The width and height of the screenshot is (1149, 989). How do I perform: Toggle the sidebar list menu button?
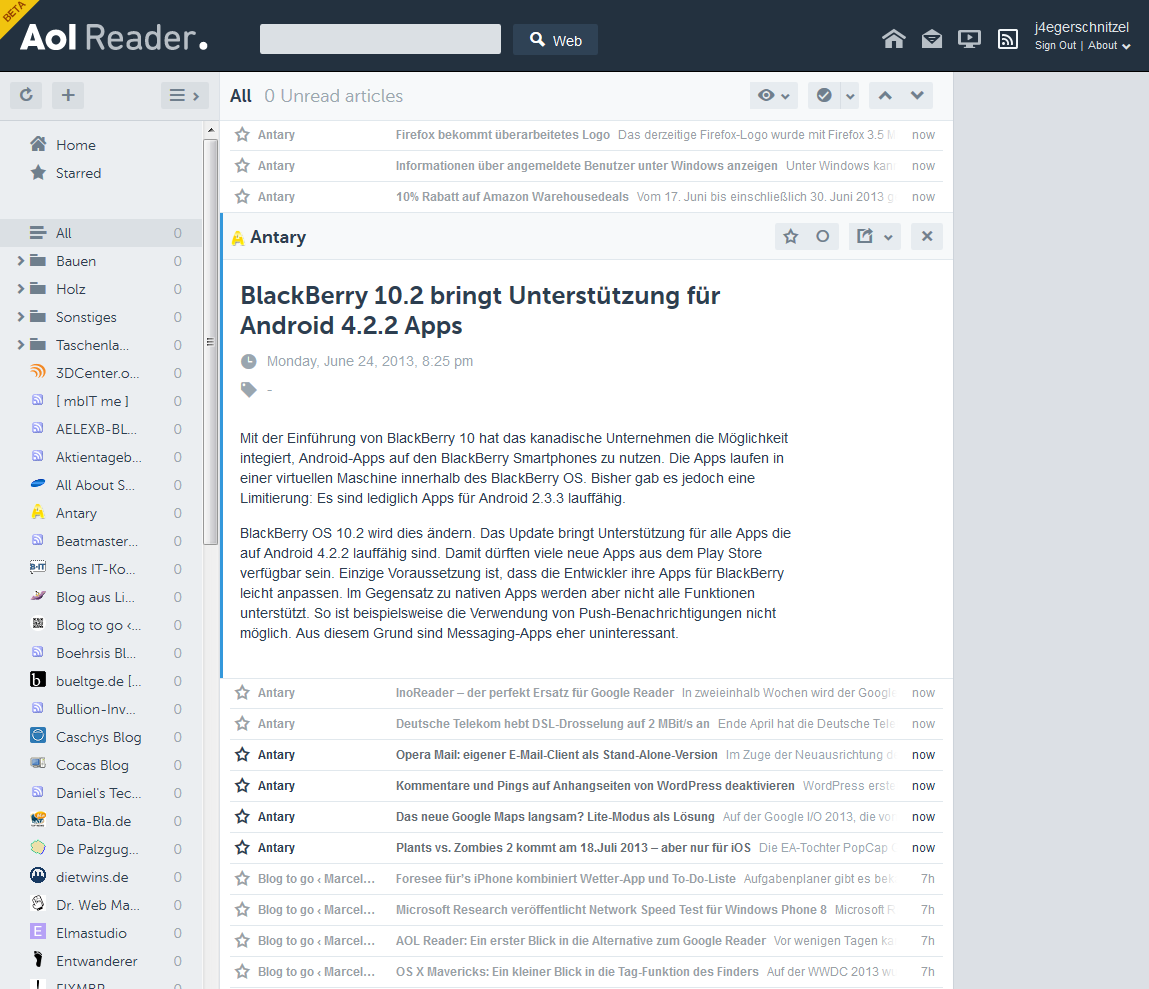click(185, 95)
